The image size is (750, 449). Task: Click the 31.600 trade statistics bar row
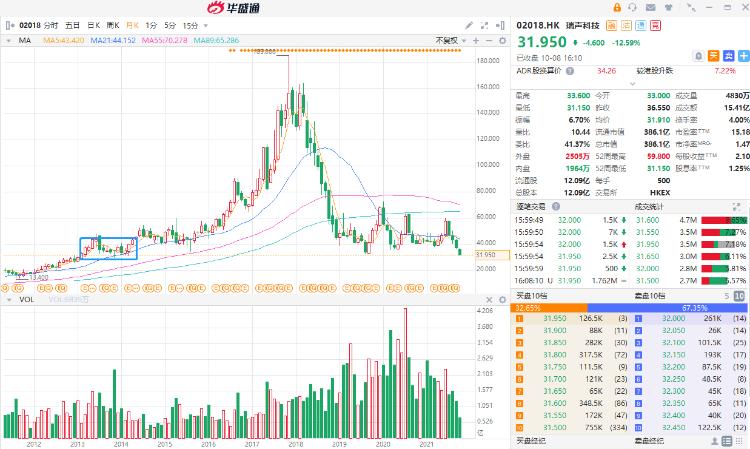coord(691,220)
